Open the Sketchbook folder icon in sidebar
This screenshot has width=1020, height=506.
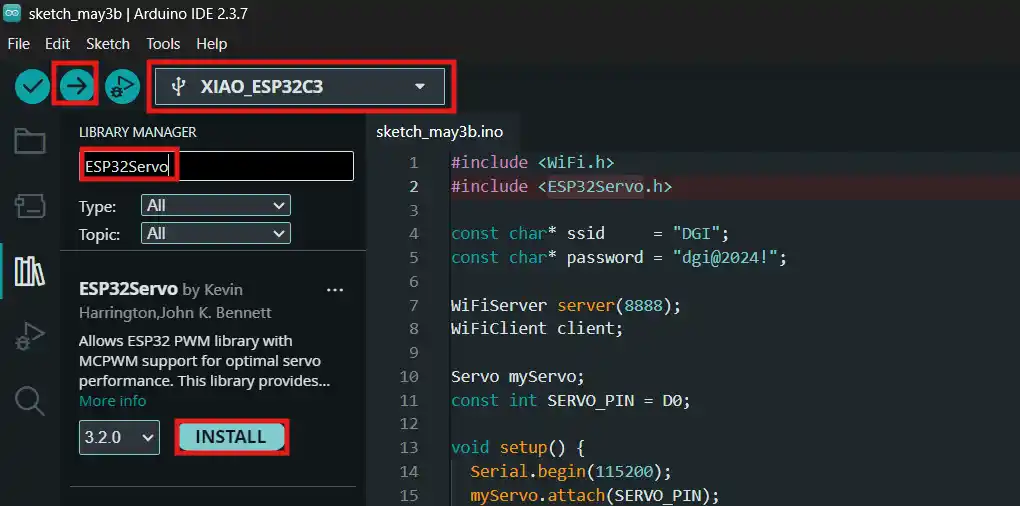[x=30, y=141]
